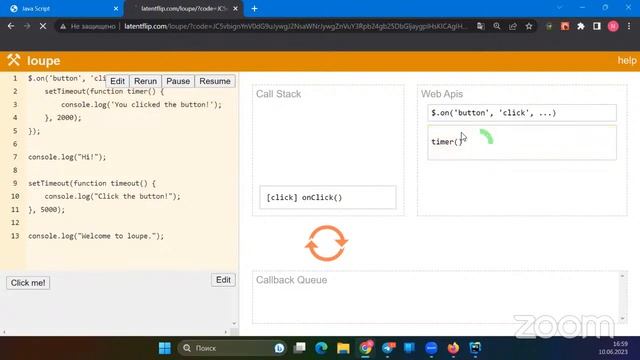Open the pink profile avatar
This screenshot has width=640, height=360.
coord(613,27)
